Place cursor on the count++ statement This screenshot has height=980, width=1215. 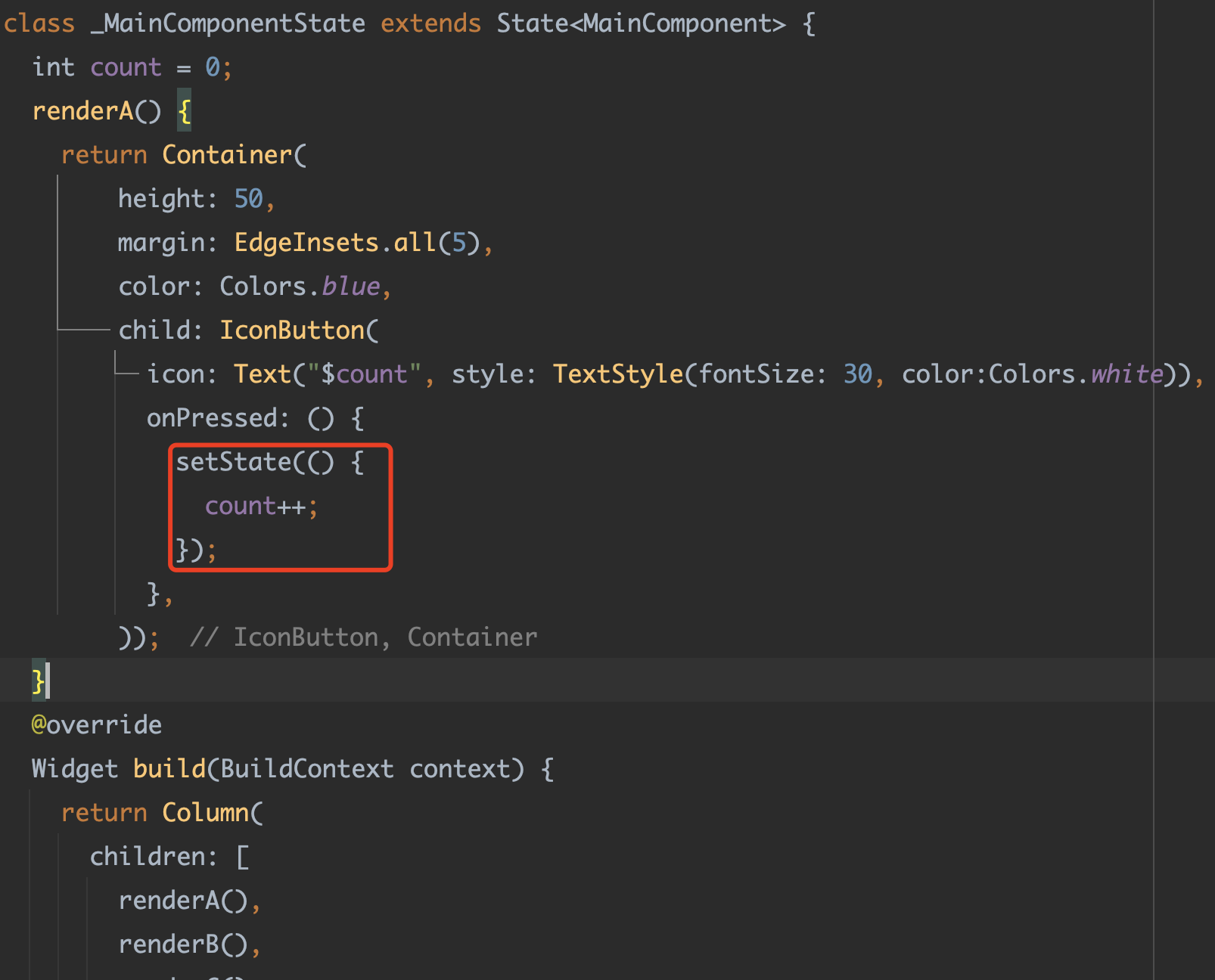click(x=260, y=506)
